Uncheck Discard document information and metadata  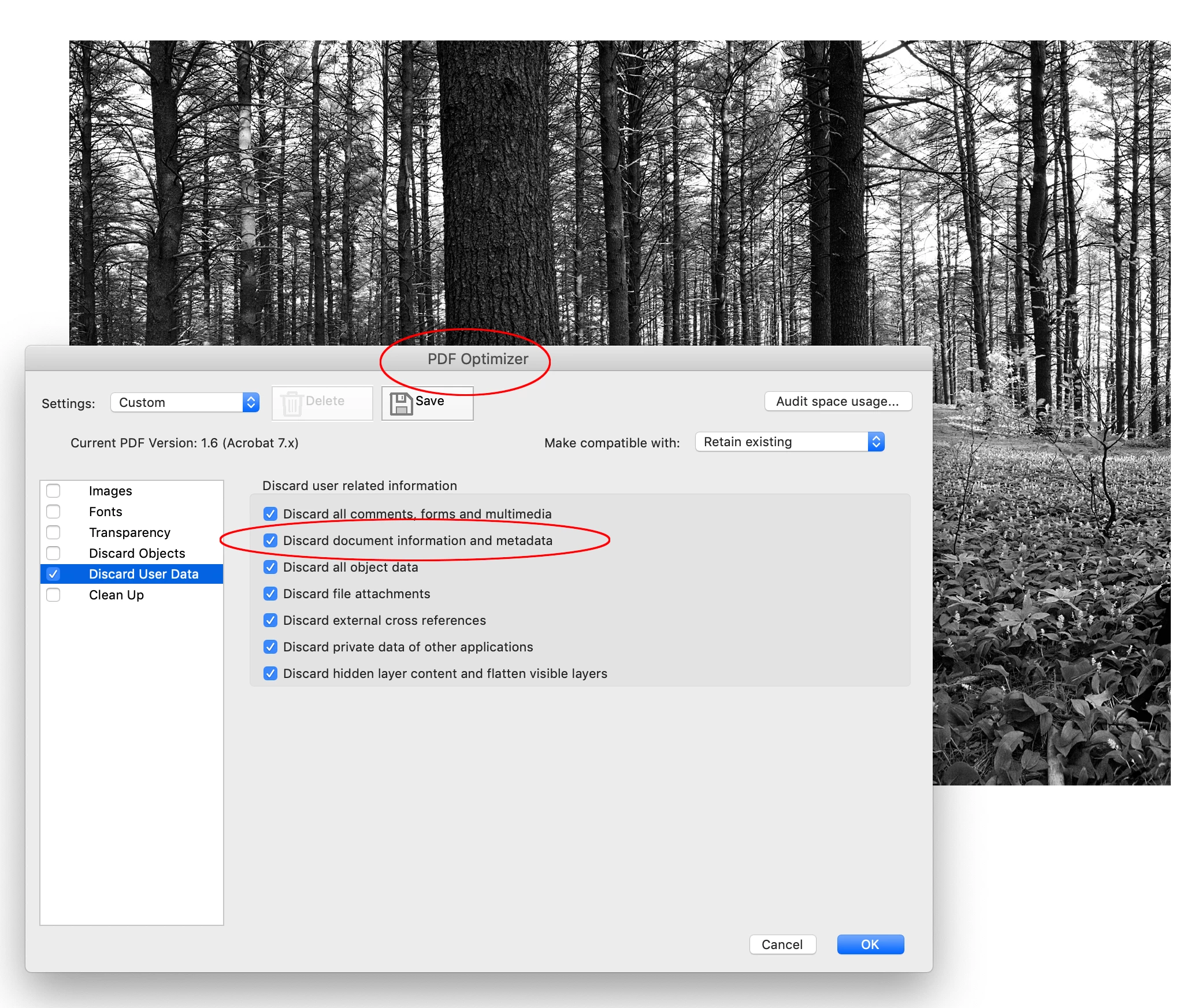pos(270,540)
